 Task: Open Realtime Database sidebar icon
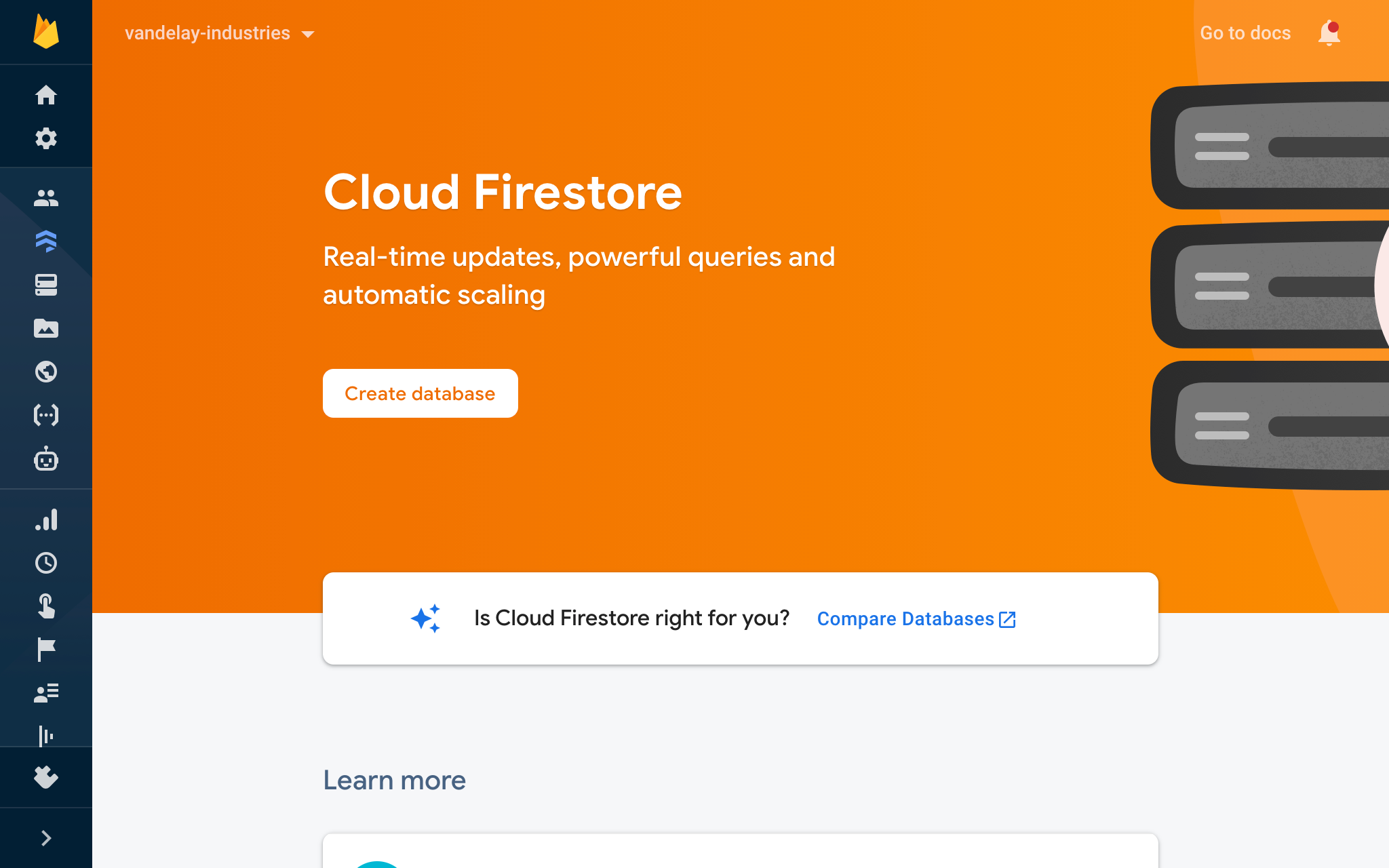[x=46, y=285]
